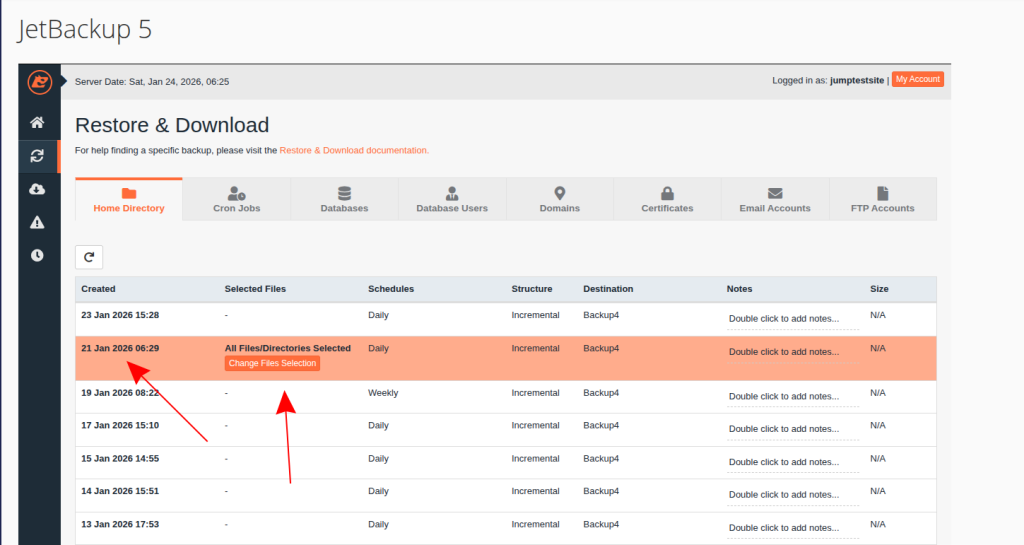Go to the Certificates tab

[x=667, y=199]
